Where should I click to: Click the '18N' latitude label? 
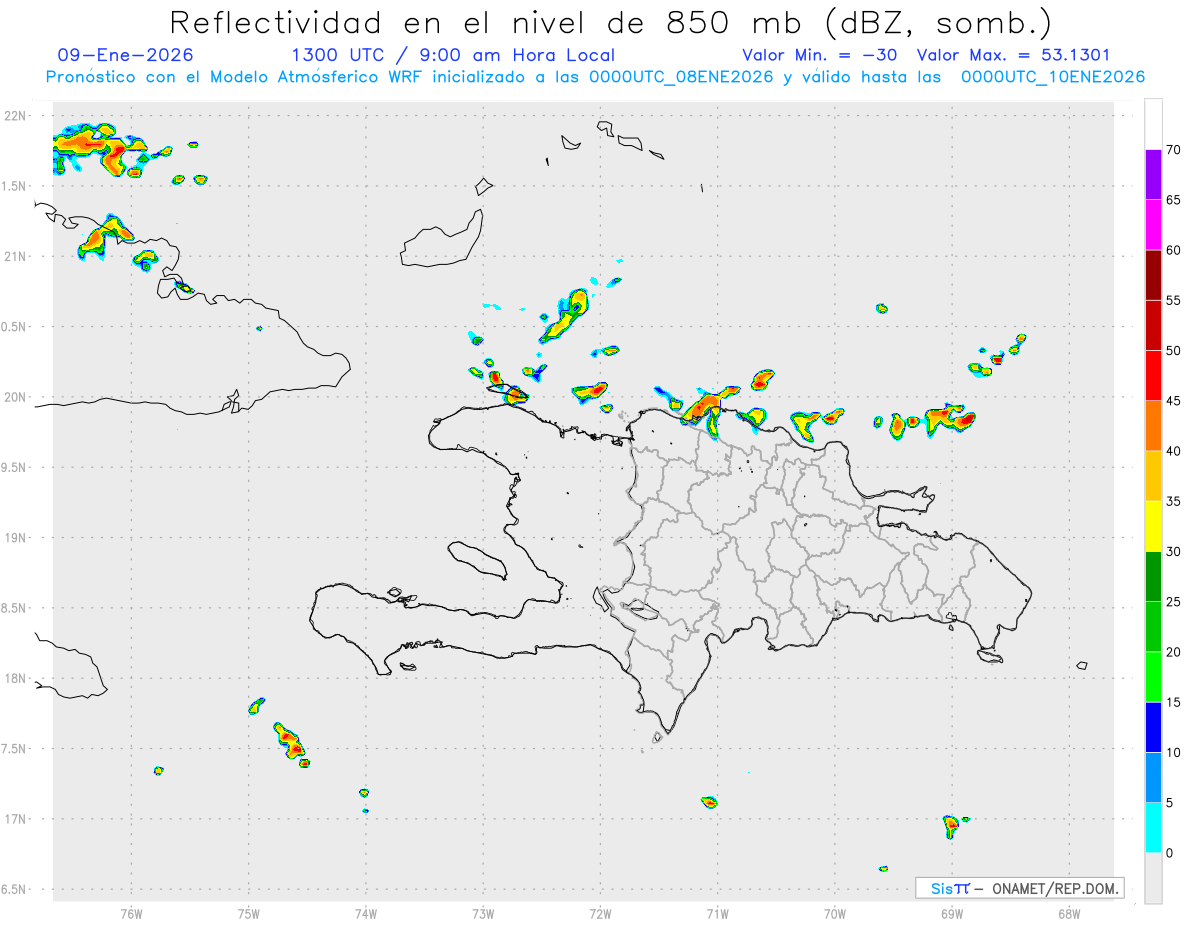point(17,678)
